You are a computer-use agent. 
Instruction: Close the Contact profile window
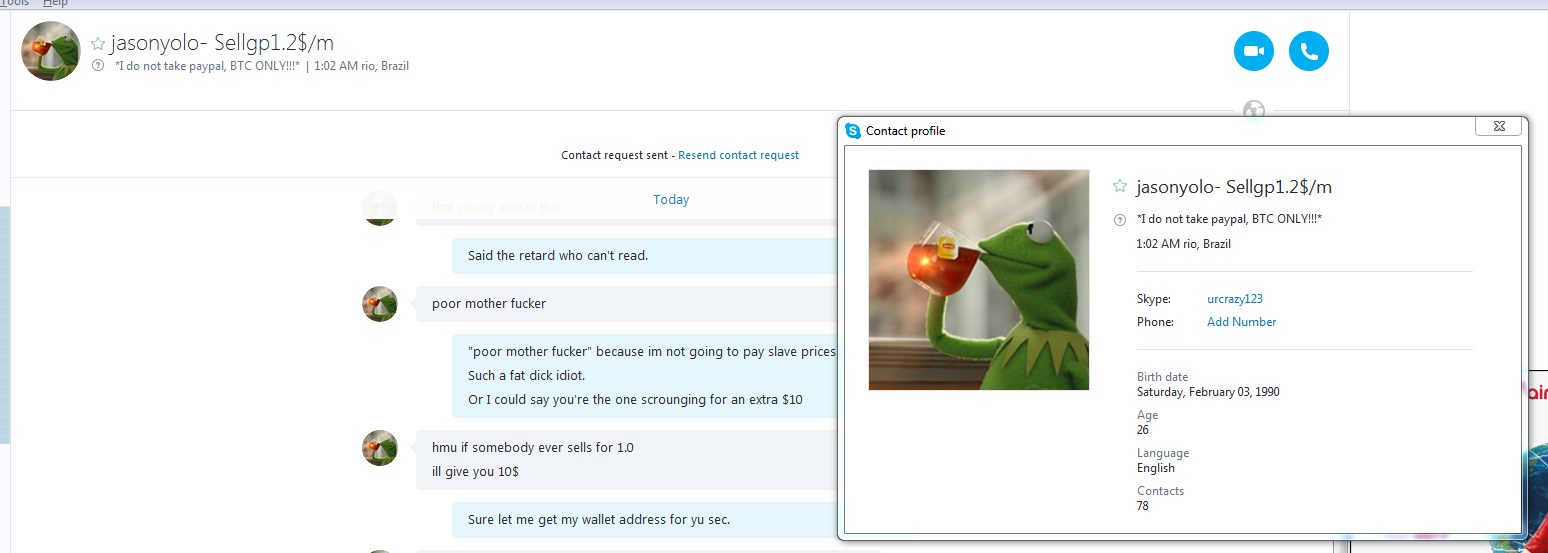coord(1498,126)
